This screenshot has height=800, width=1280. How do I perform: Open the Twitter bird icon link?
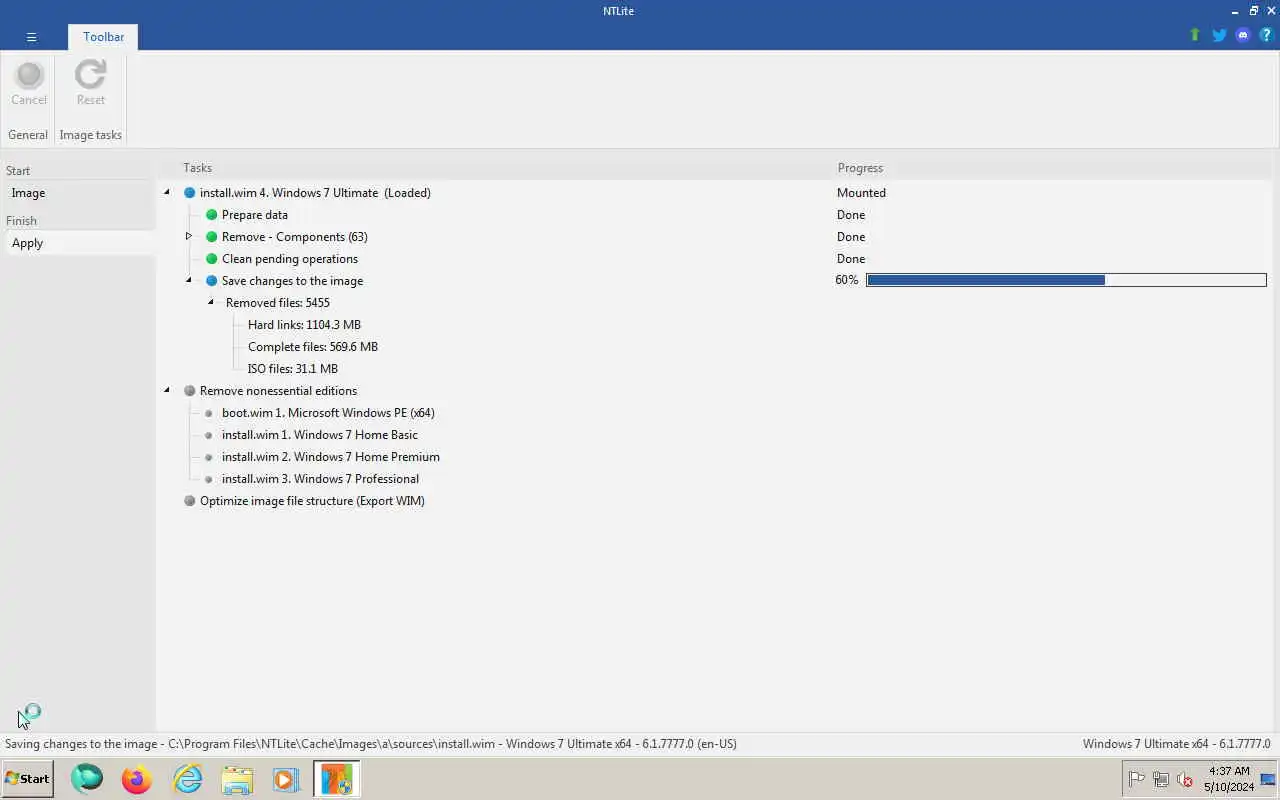point(1219,35)
